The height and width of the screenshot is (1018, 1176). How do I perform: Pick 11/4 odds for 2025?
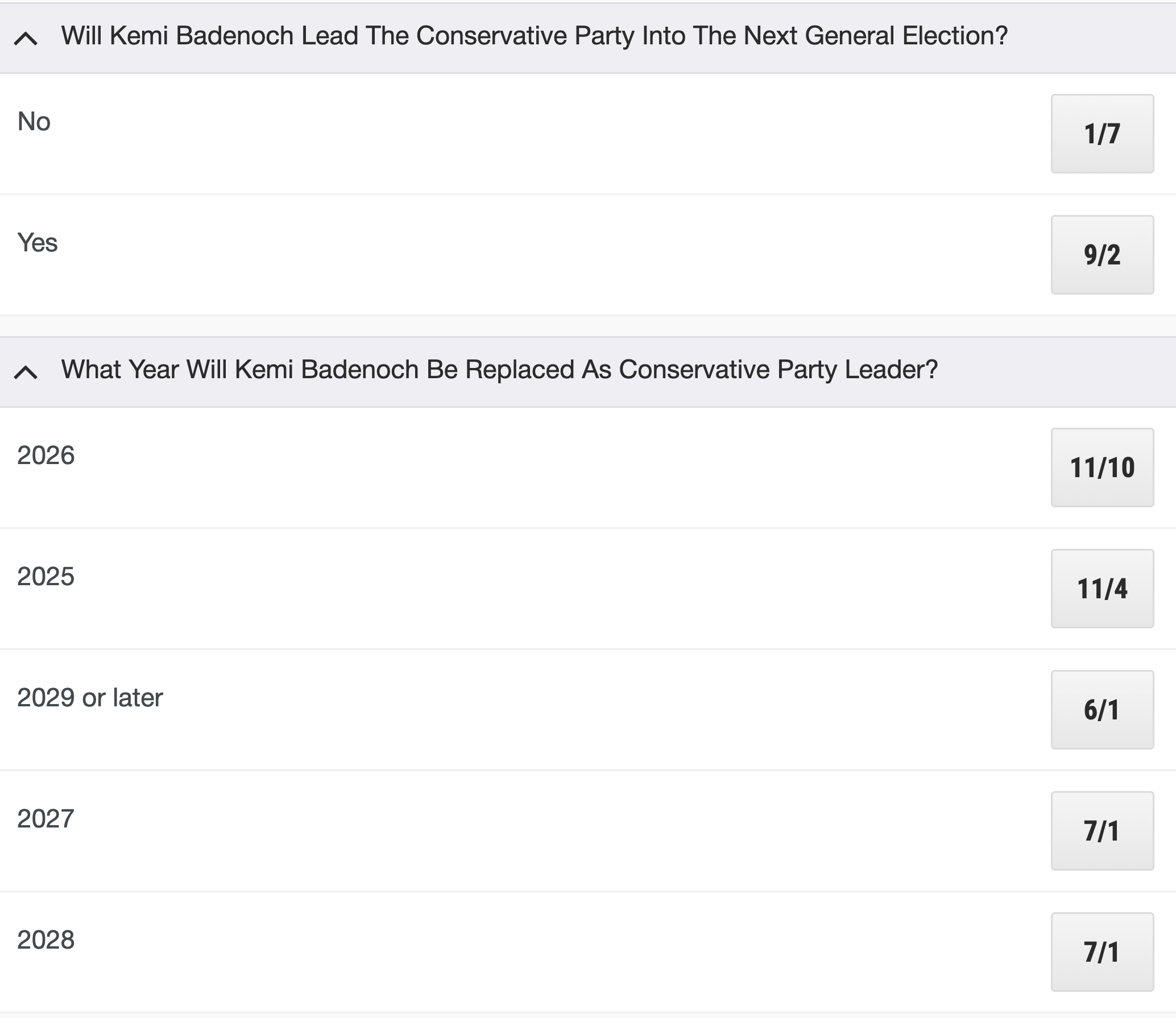[1102, 589]
